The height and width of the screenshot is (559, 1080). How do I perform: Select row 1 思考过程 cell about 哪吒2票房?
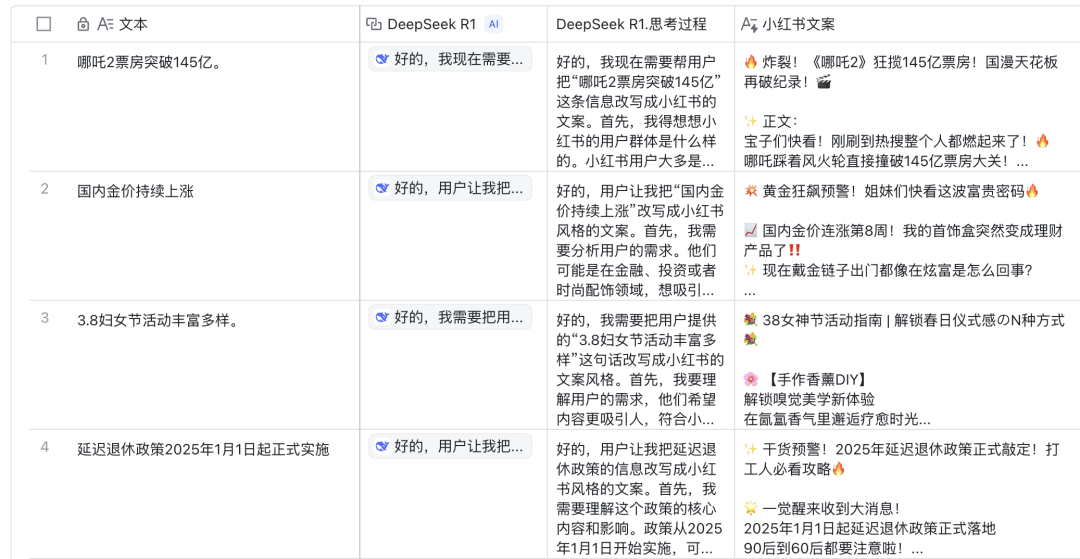(x=641, y=107)
